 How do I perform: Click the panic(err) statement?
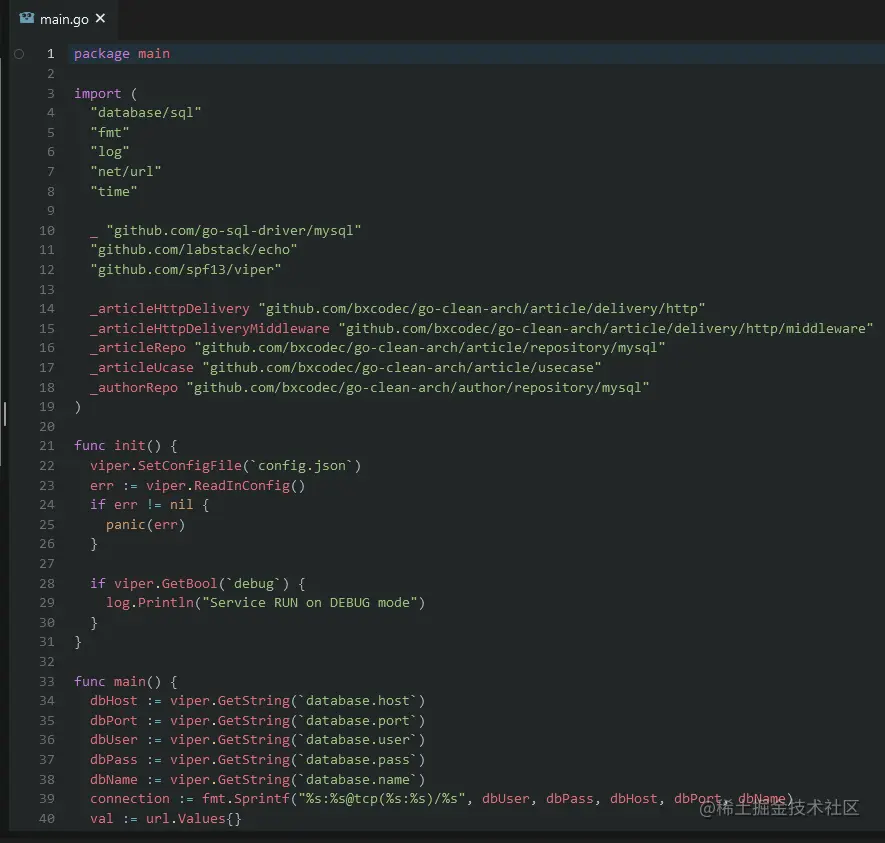coord(146,525)
